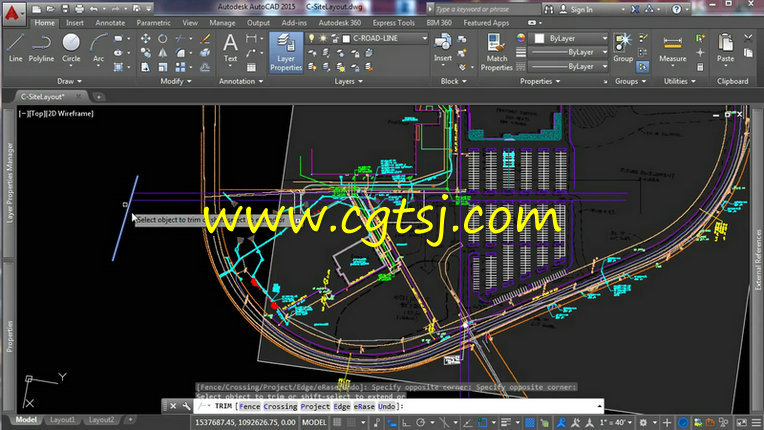Expand the Modify panel
The width and height of the screenshot is (764, 430).
pyautogui.click(x=175, y=81)
